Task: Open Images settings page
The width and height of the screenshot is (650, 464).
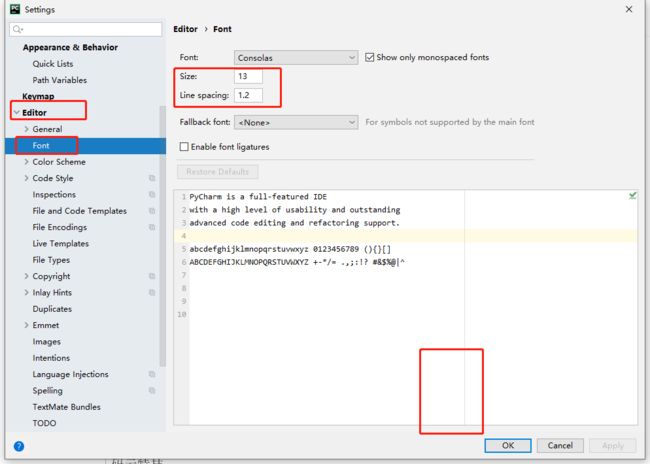Action: coord(46,342)
